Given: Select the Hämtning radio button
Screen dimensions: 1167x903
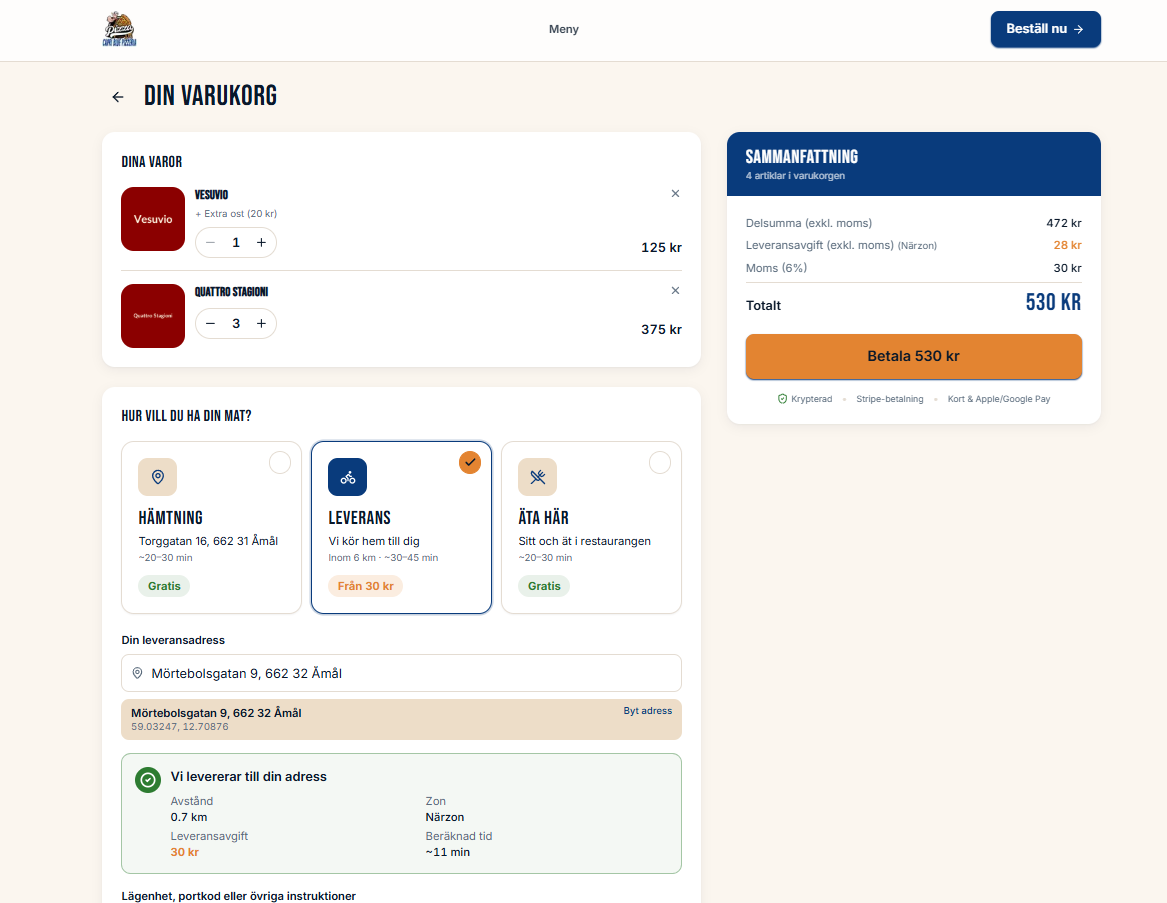Looking at the screenshot, I should click(x=280, y=463).
